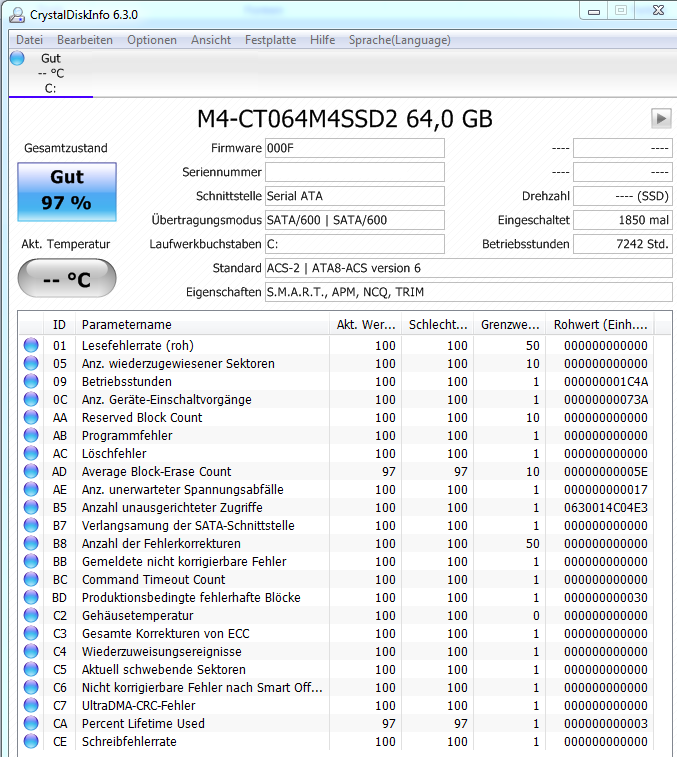Click status orb of row BB nicht korrigierbare Fehler
Image resolution: width=677 pixels, height=757 pixels.
(31, 561)
